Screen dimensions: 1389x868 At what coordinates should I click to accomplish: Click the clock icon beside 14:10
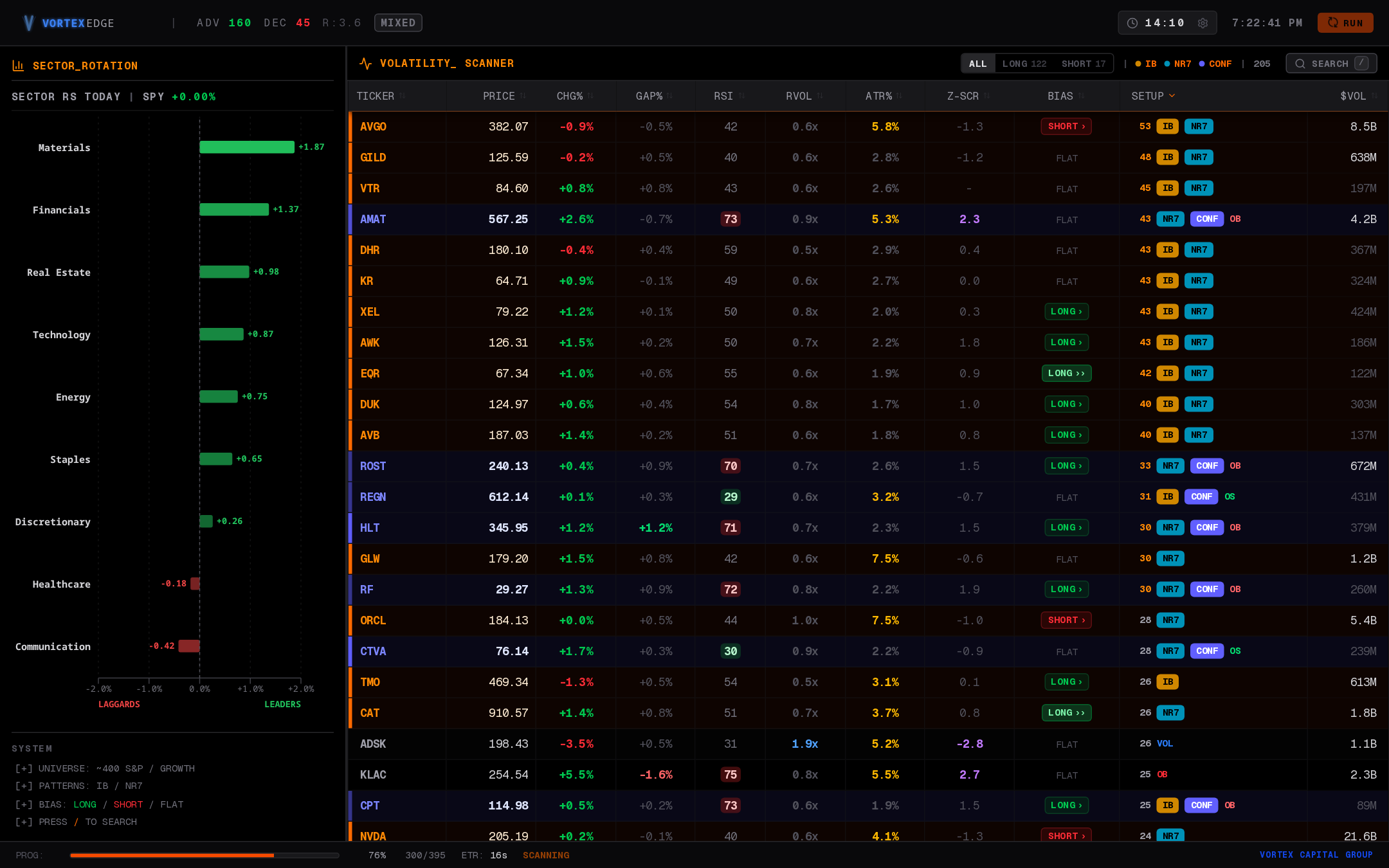pyautogui.click(x=1132, y=23)
